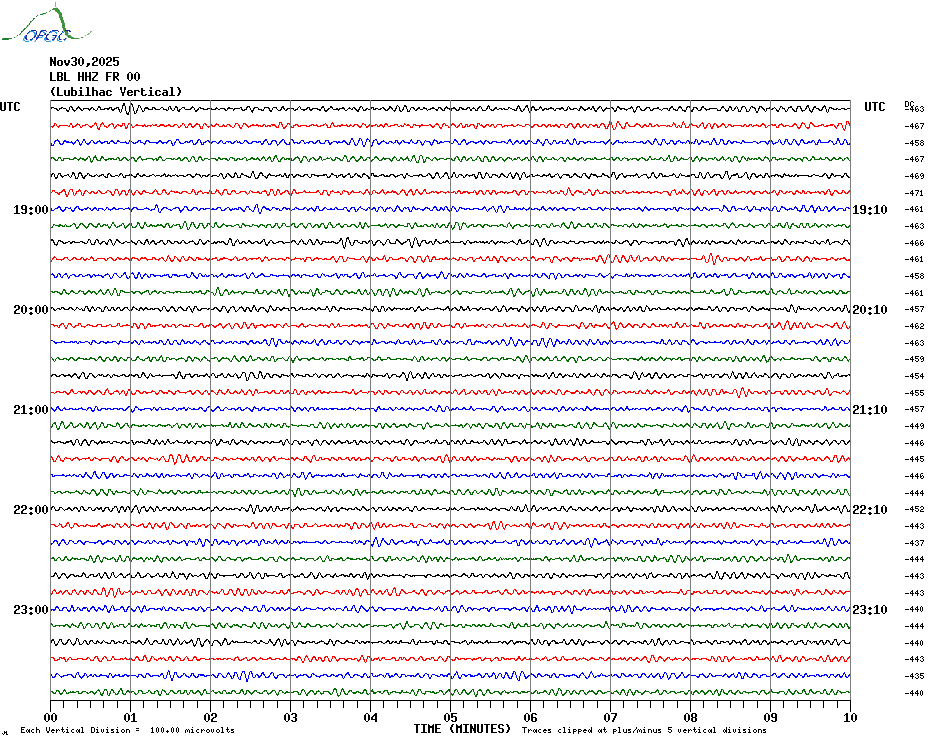The image size is (930, 744).
Task: Click the DC offset value -466
Action: (x=915, y=243)
